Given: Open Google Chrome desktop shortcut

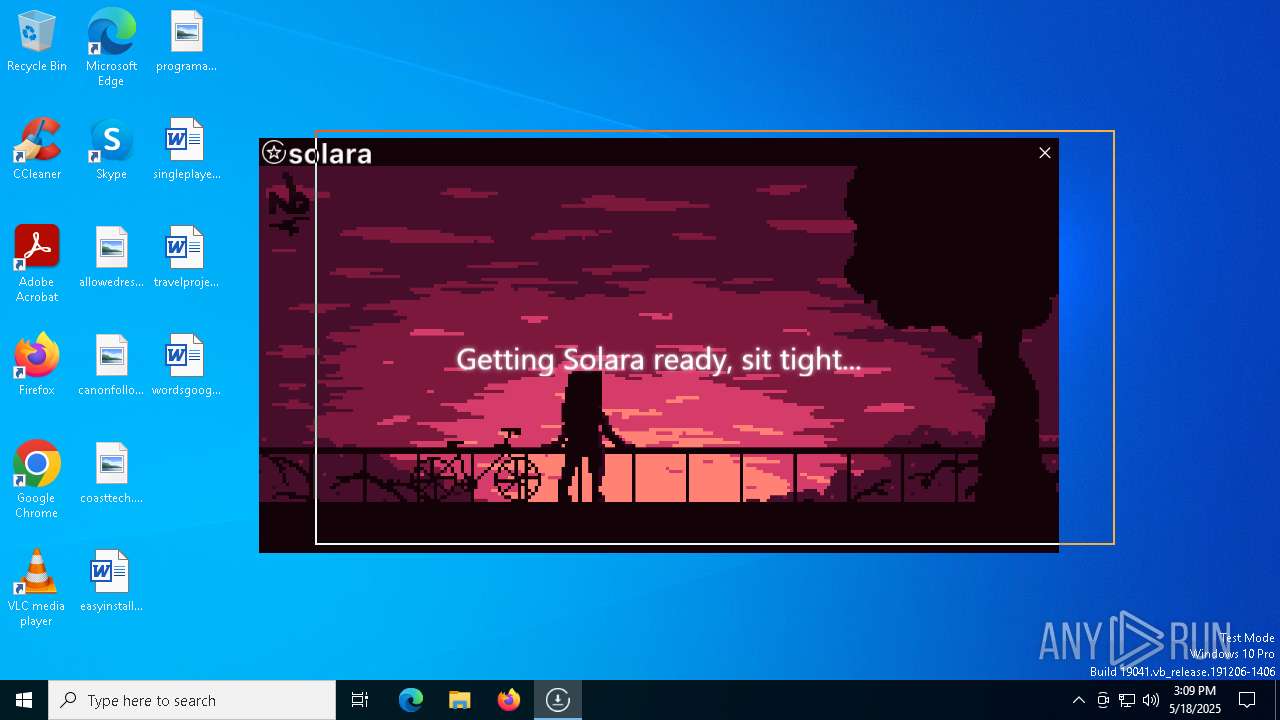Looking at the screenshot, I should (x=37, y=480).
